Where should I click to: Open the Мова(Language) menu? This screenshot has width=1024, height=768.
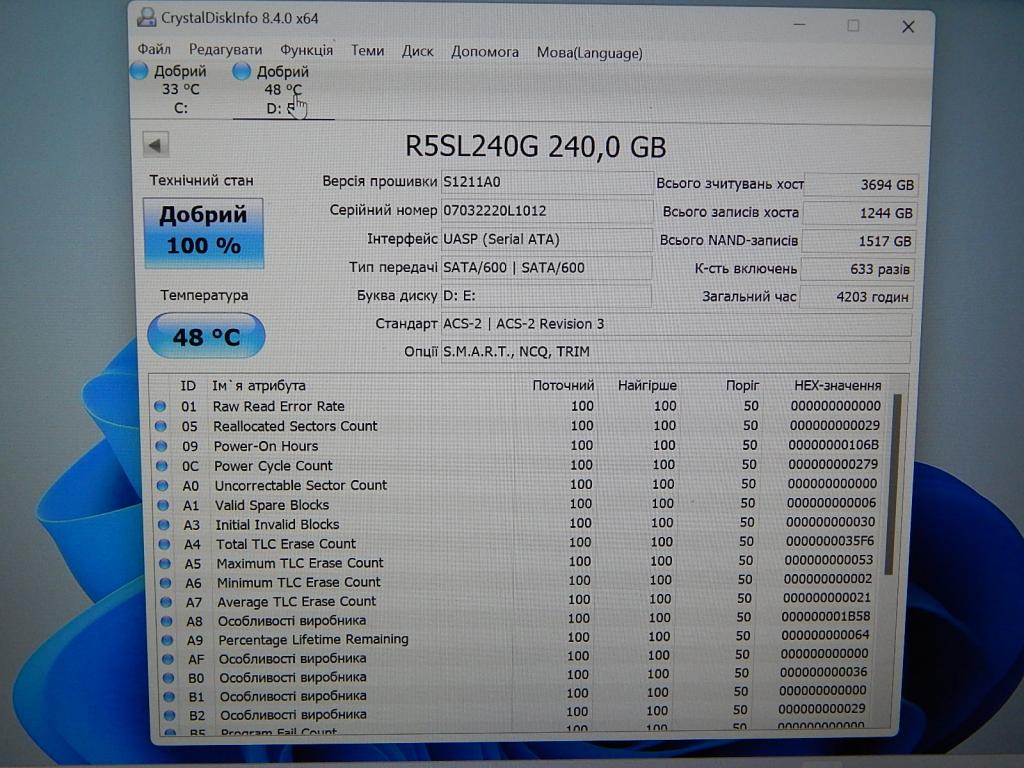pyautogui.click(x=589, y=52)
